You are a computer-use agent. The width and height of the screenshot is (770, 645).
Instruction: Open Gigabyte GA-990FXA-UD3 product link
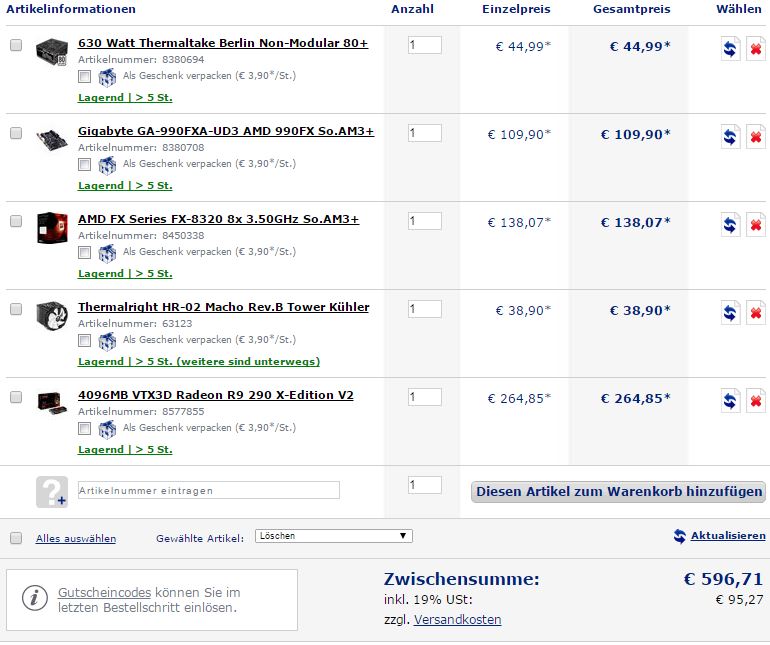[x=226, y=131]
